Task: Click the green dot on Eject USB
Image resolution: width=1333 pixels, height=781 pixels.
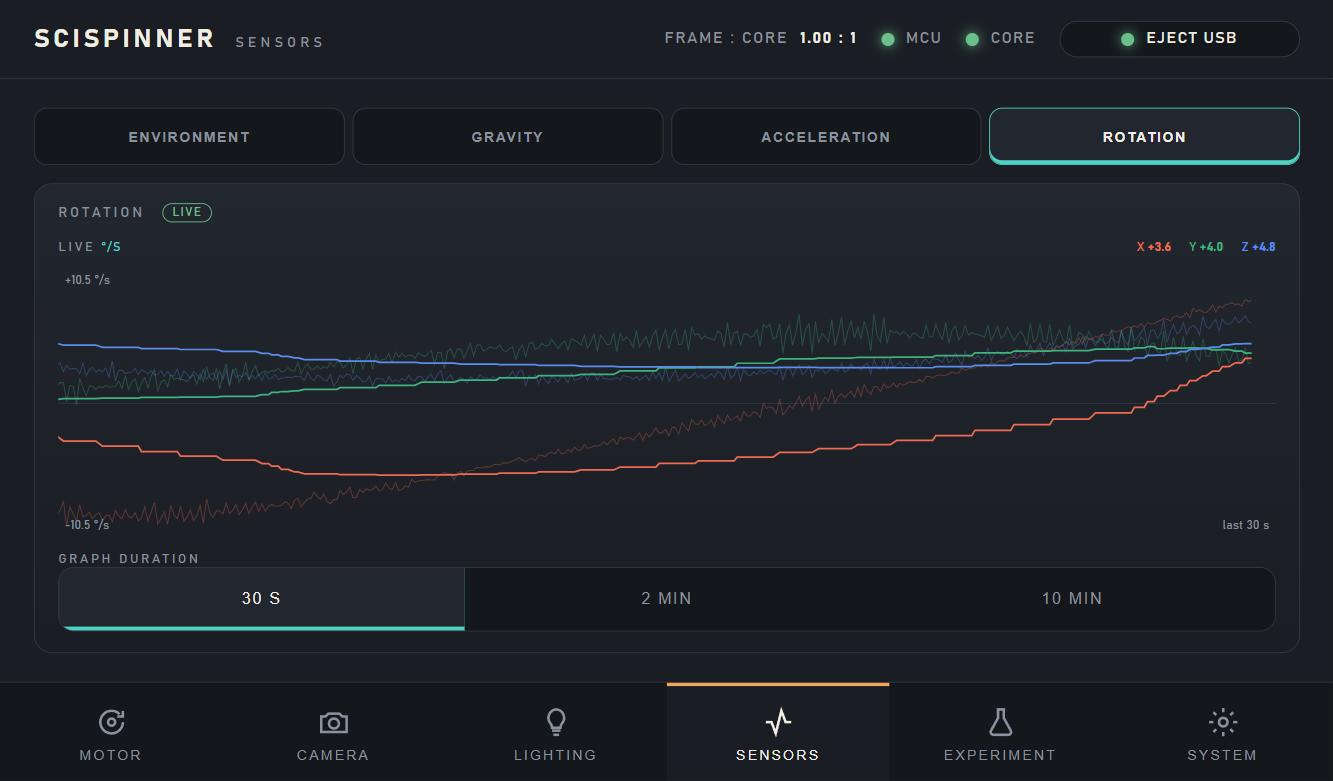Action: pos(1127,39)
